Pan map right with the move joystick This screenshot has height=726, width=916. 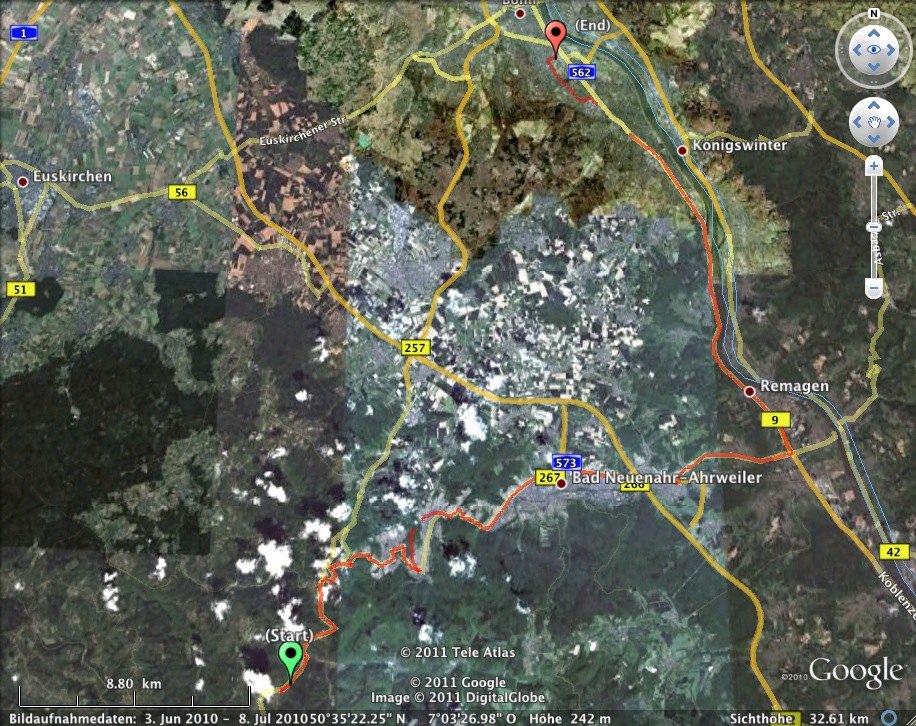[x=892, y=123]
